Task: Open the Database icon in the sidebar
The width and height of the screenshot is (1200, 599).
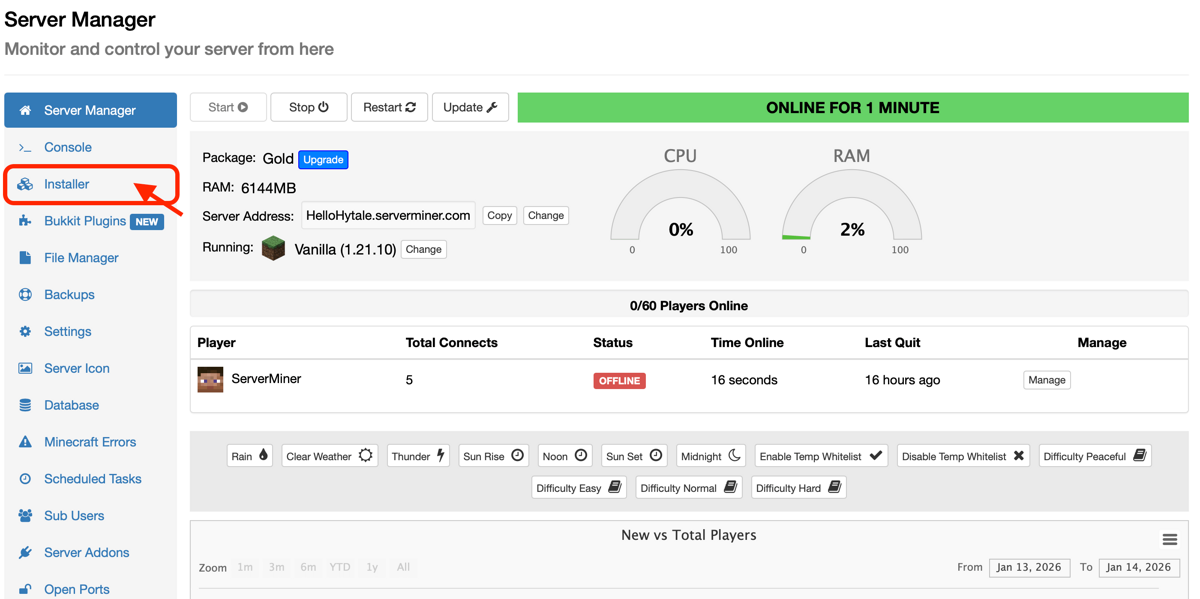Action: 27,404
